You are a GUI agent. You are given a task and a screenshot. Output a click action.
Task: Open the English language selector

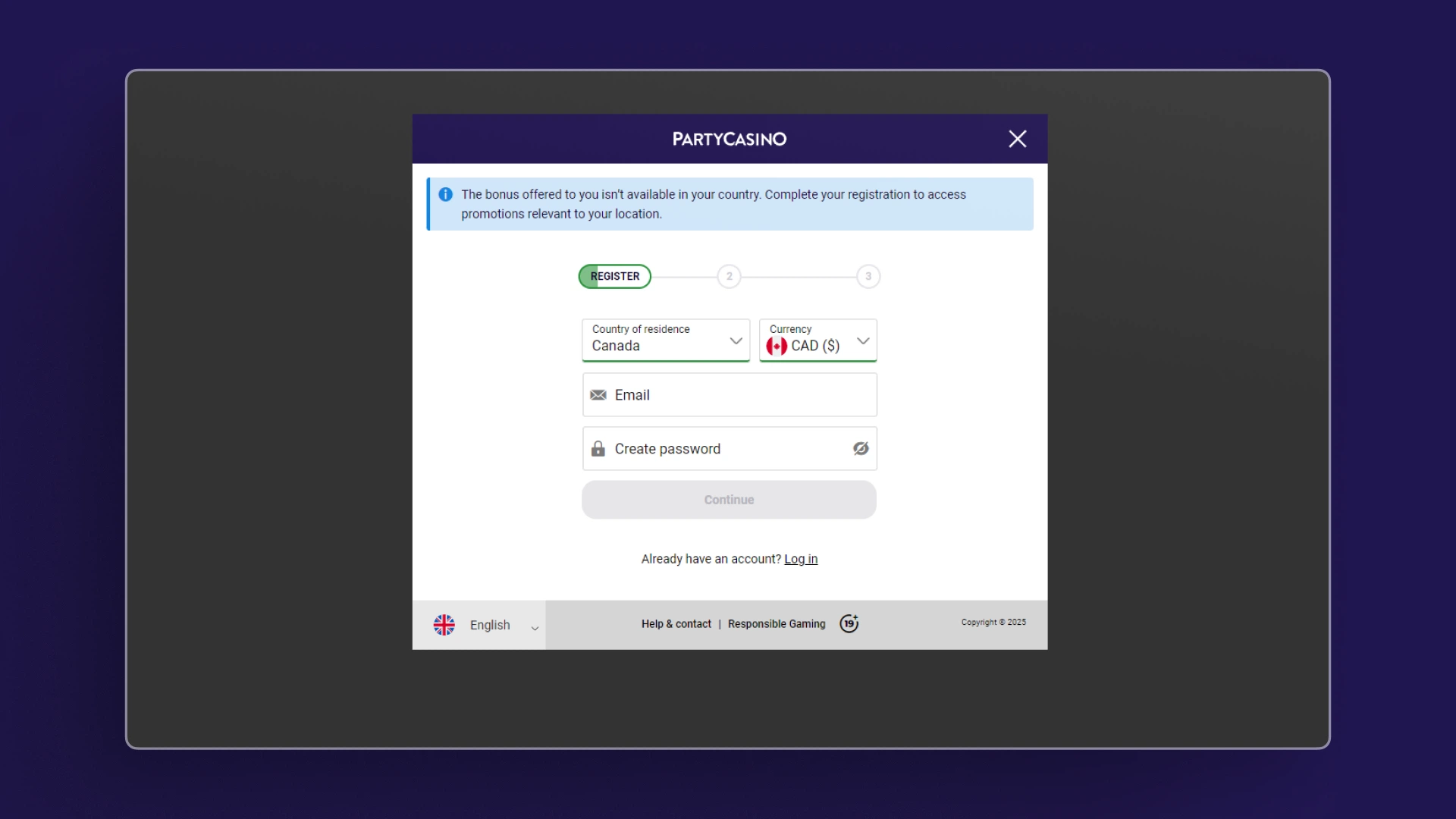[x=479, y=625]
